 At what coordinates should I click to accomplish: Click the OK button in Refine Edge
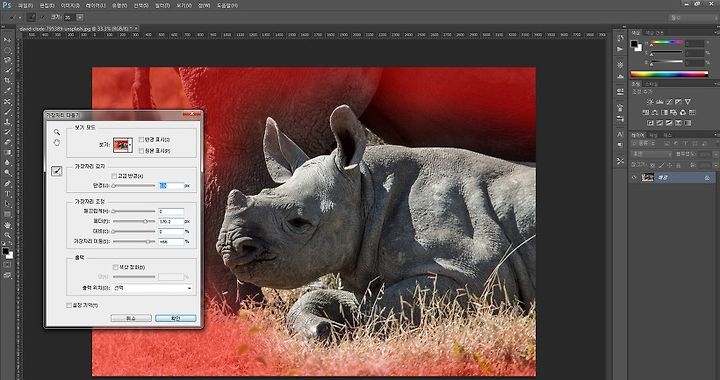175,318
